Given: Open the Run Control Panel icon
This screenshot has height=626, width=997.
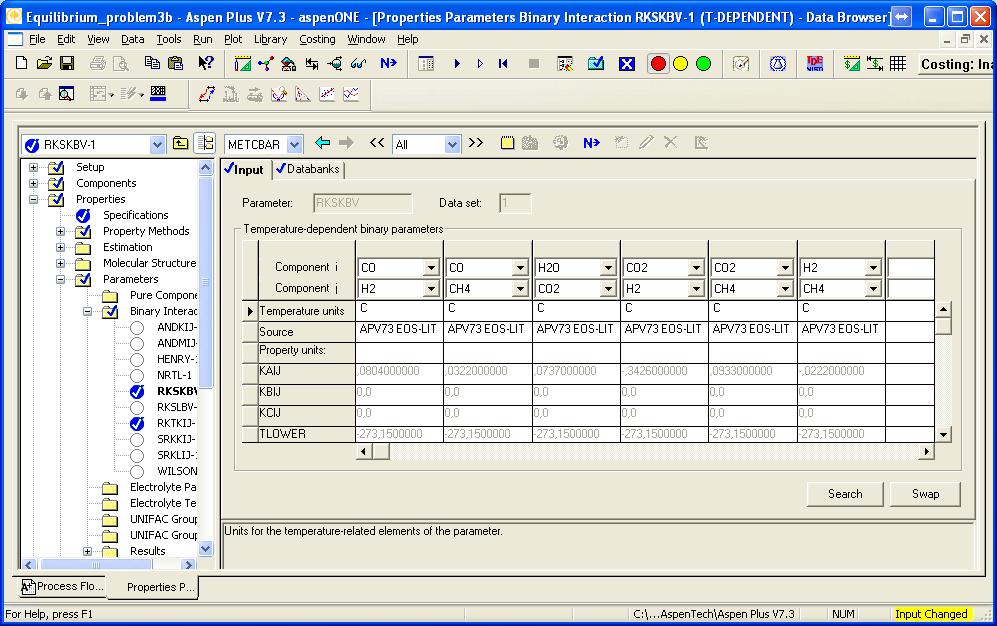Looking at the screenshot, I should [426, 64].
